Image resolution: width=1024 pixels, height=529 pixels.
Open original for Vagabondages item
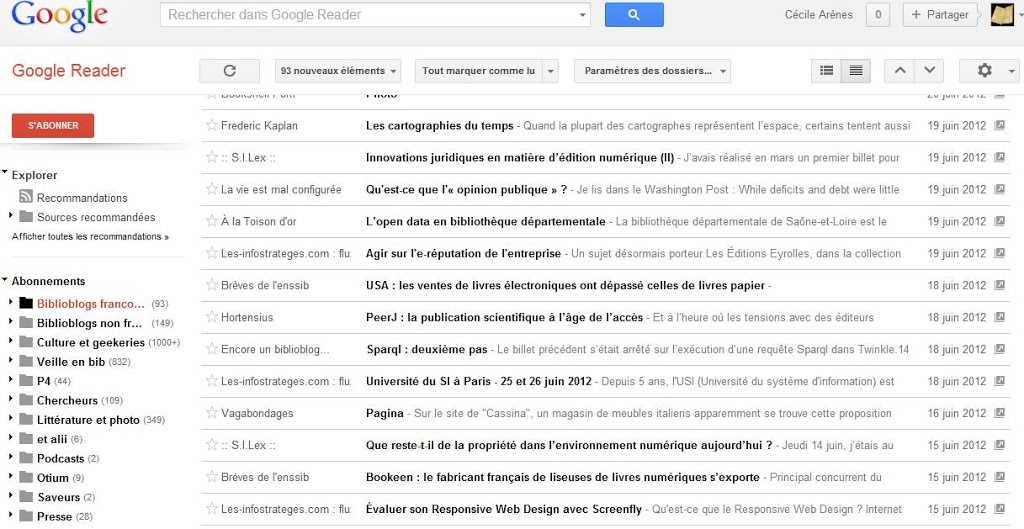tap(999, 413)
